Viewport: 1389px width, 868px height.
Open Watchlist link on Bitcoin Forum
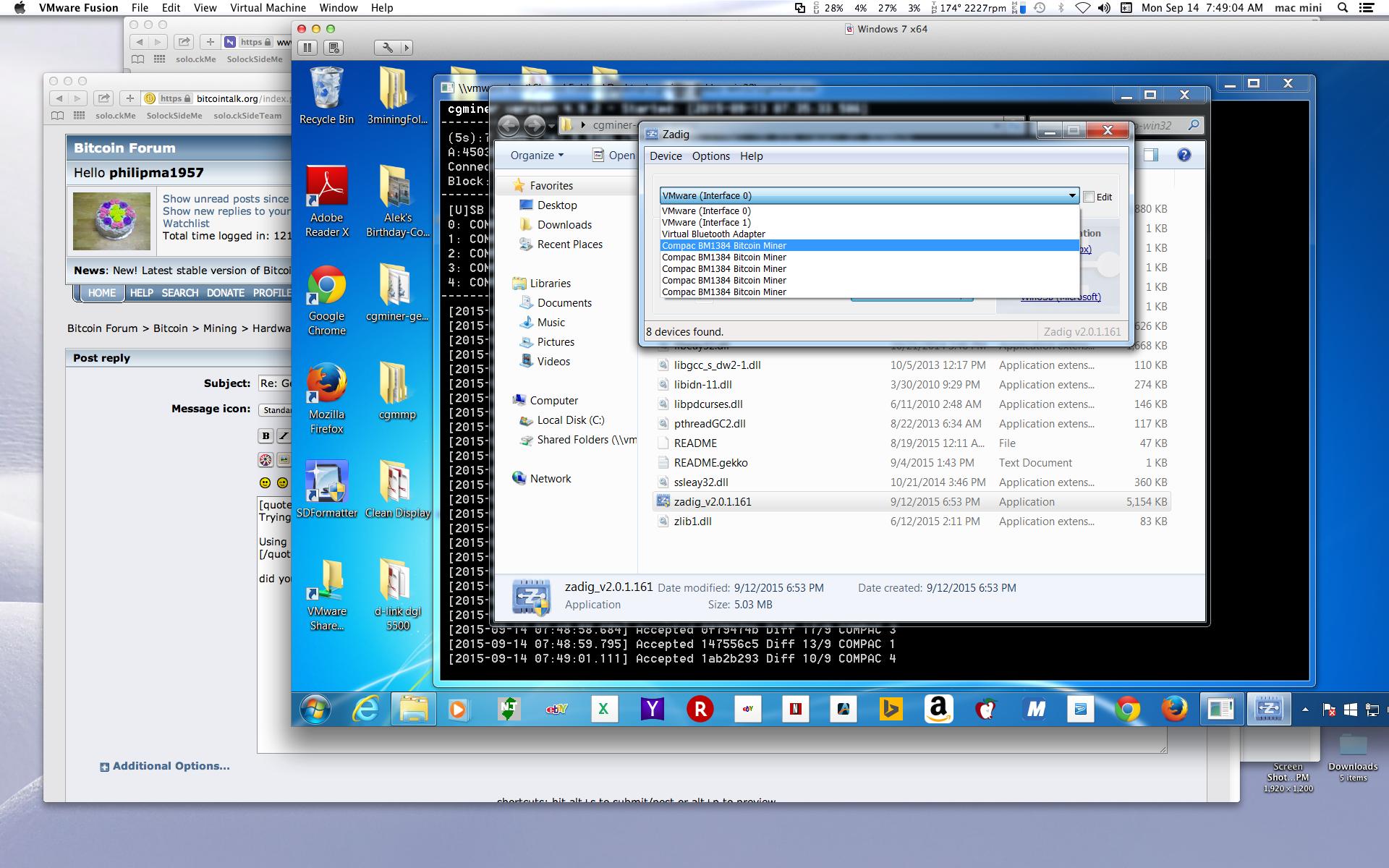[x=186, y=224]
